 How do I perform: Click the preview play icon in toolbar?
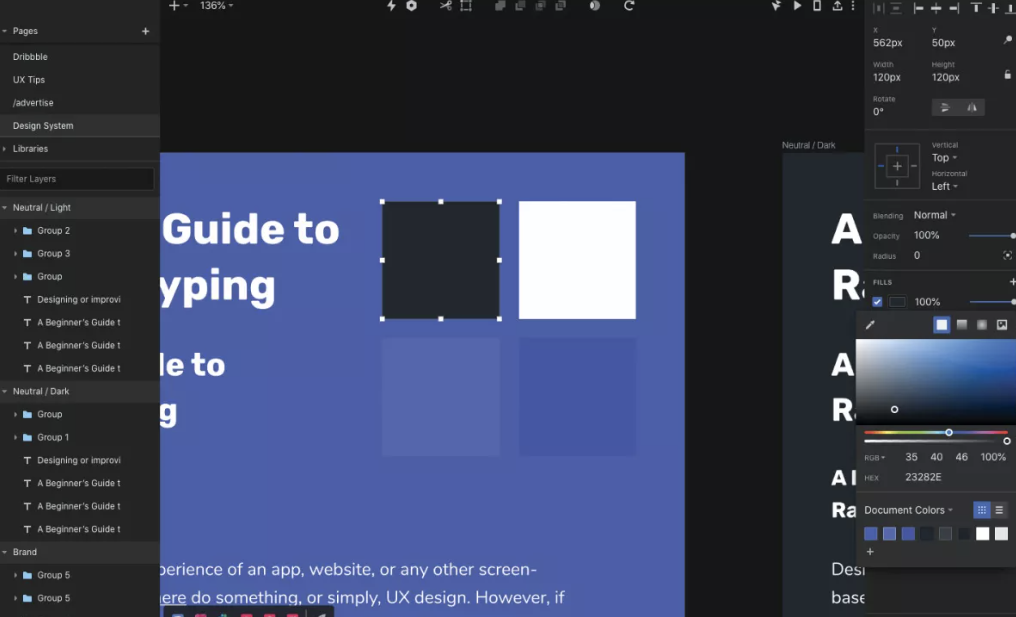[797, 6]
